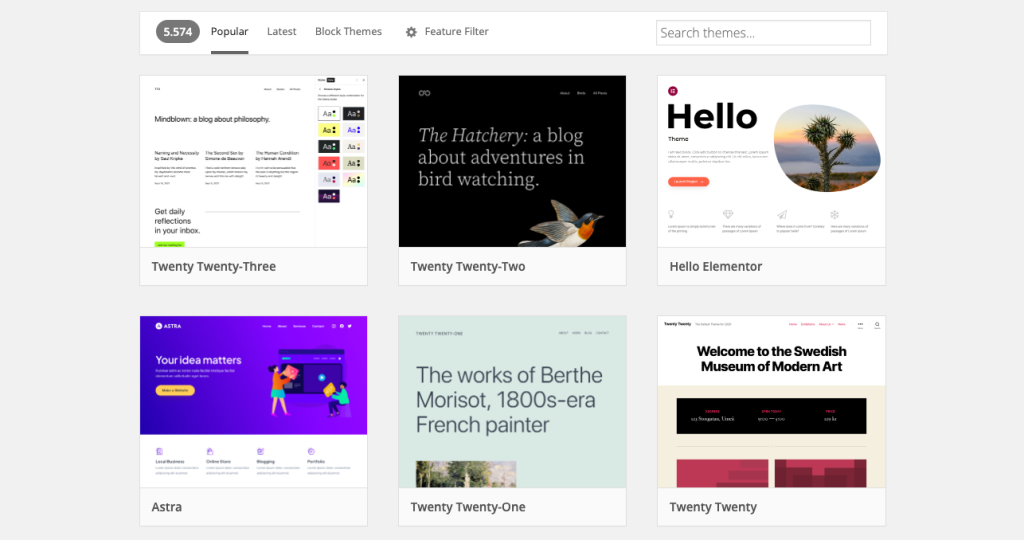
Task: Click the Elementor logo icon in Hello preview
Action: [x=673, y=91]
